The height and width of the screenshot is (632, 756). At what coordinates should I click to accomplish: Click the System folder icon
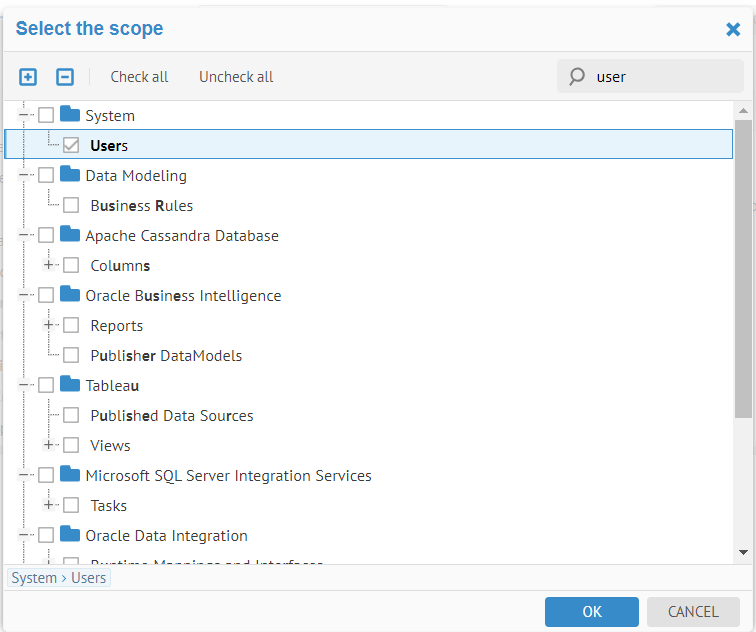click(70, 115)
